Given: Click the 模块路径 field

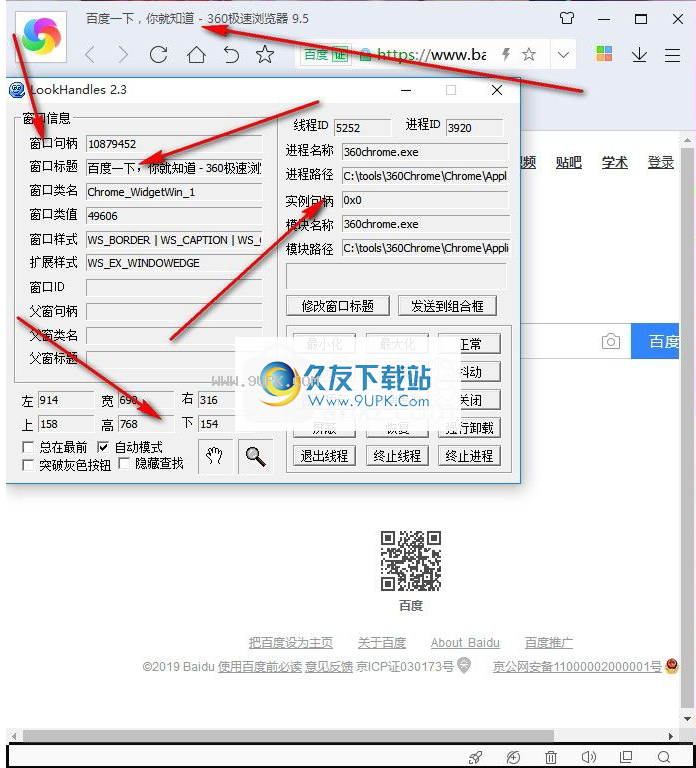Looking at the screenshot, I should pos(425,248).
